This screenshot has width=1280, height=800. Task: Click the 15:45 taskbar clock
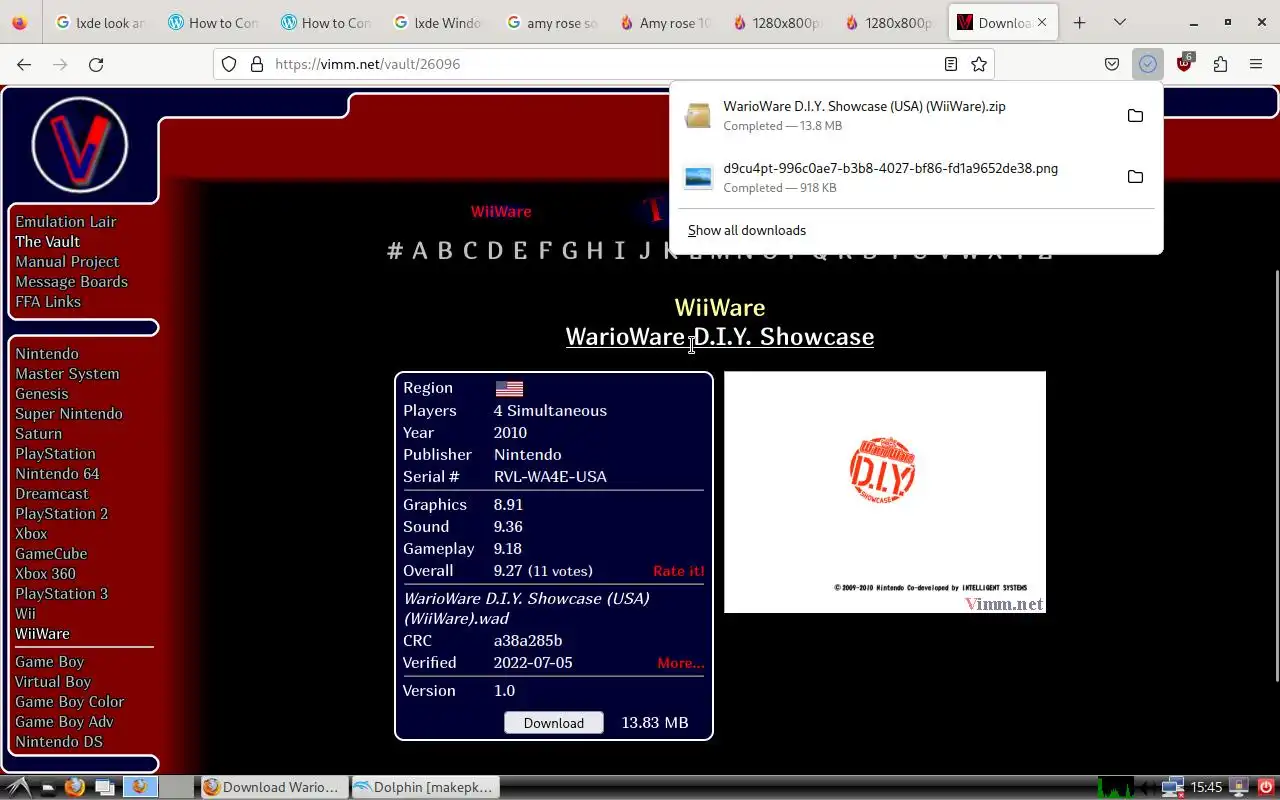(1207, 787)
